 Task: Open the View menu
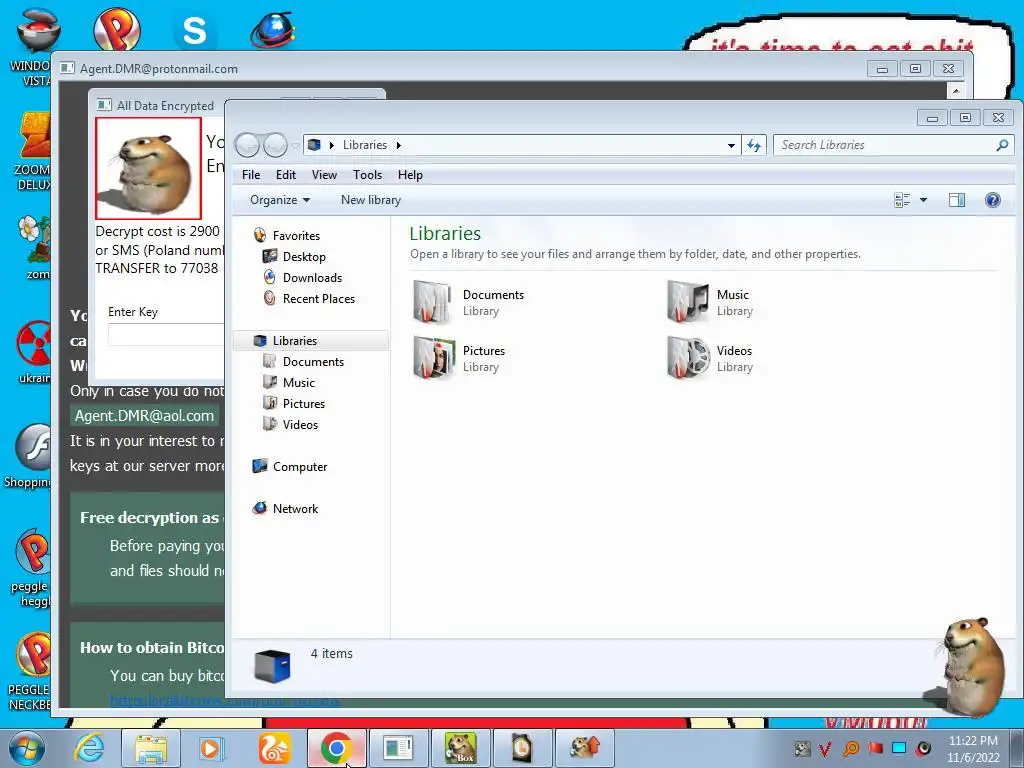point(324,175)
